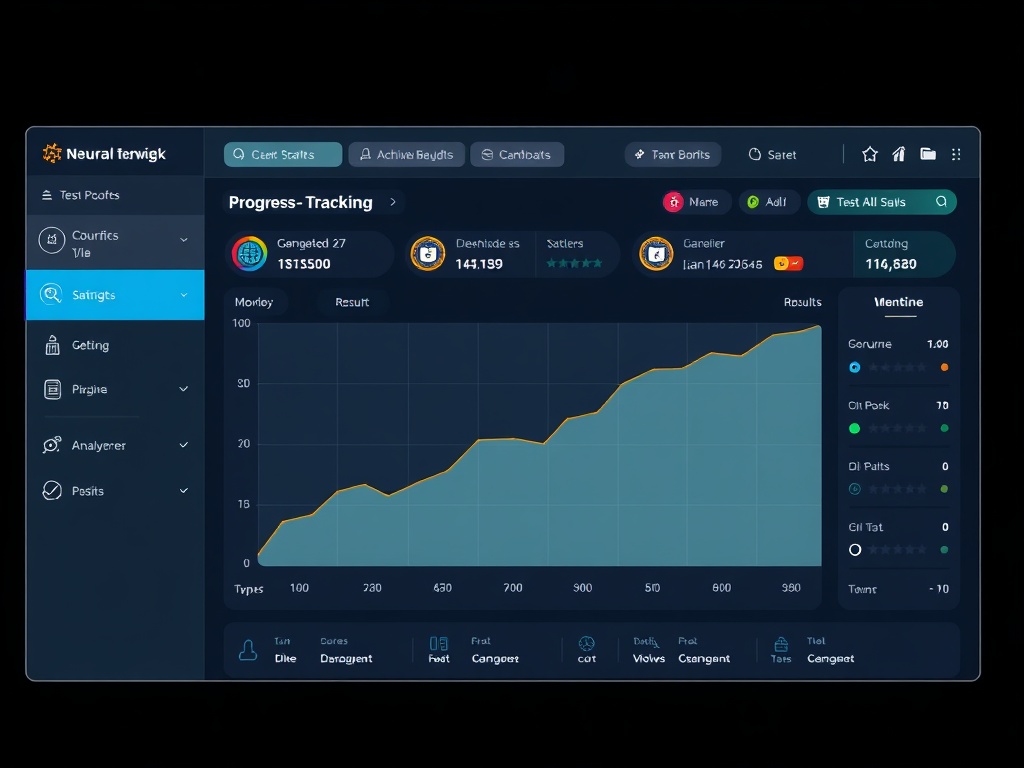Click the star icon in top toolbar

point(869,154)
